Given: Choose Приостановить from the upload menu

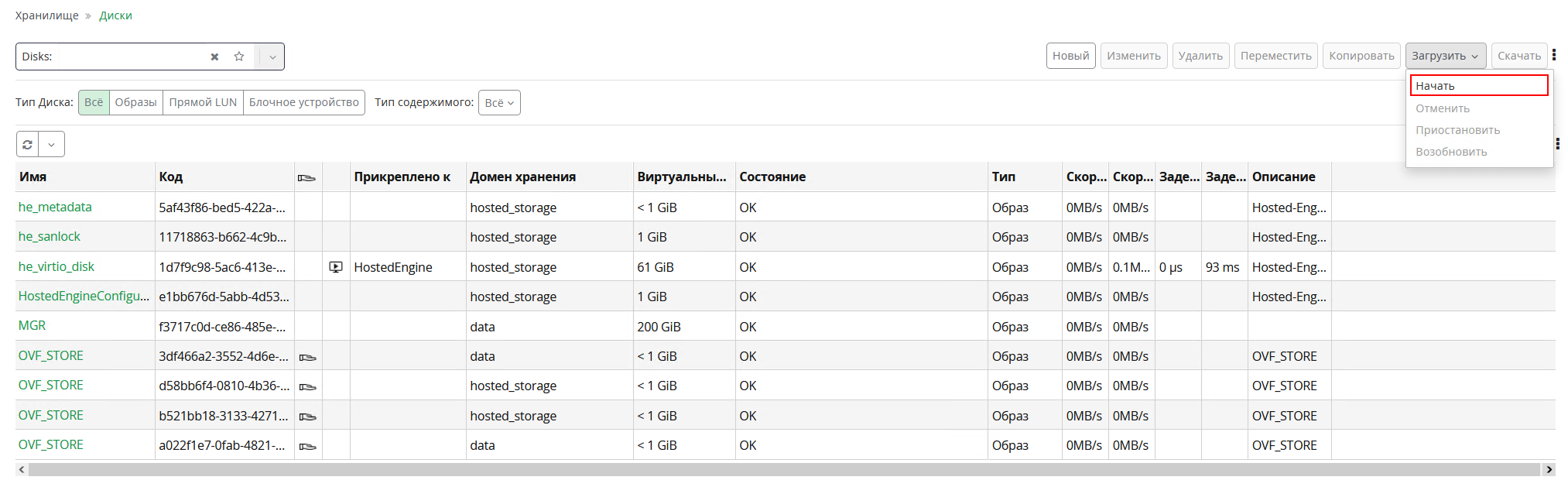Looking at the screenshot, I should pos(1479,130).
